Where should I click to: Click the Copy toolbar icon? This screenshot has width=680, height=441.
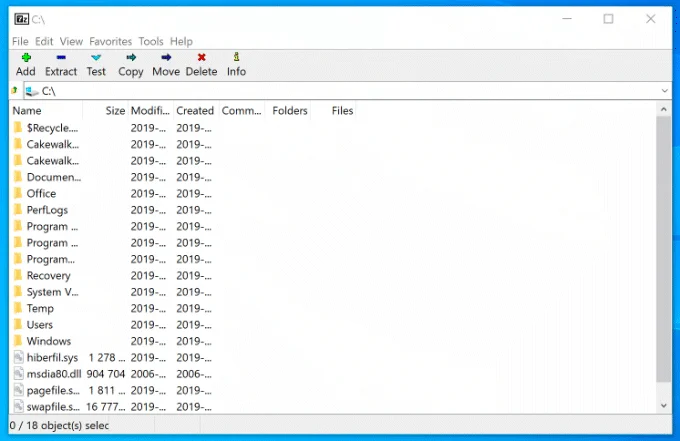(x=131, y=57)
